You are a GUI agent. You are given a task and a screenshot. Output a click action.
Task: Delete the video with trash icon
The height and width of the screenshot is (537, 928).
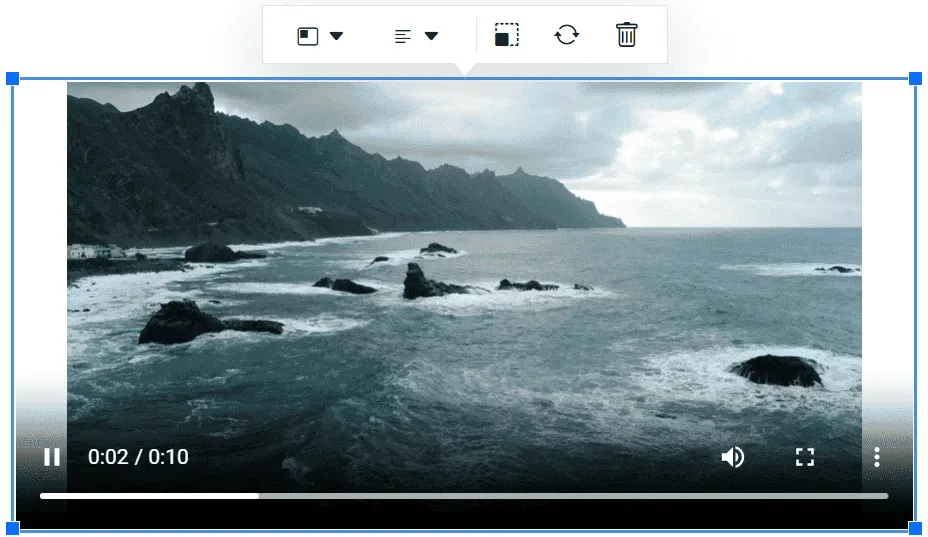(627, 34)
